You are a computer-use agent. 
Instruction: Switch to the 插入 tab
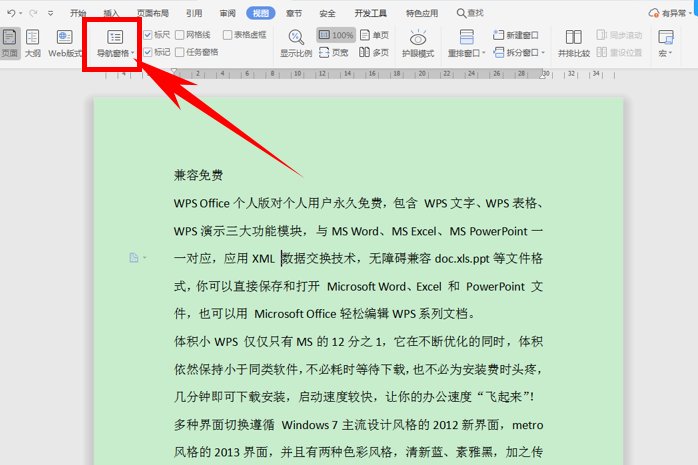pos(111,13)
